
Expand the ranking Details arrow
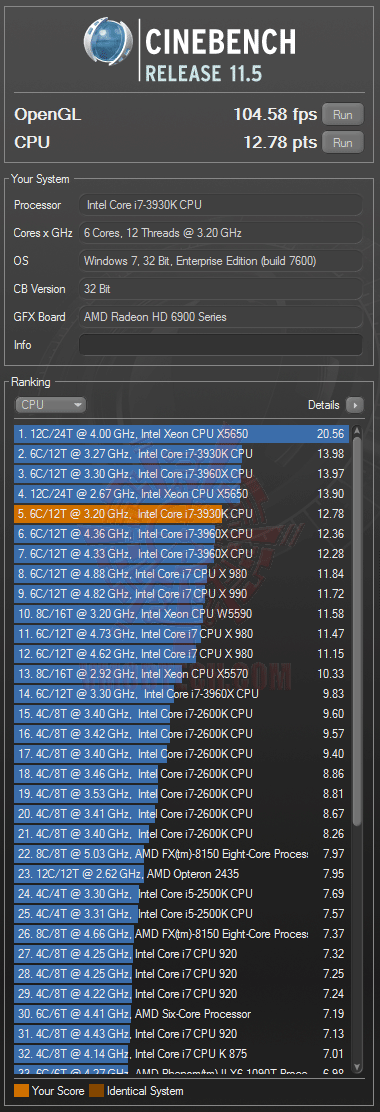click(x=354, y=405)
